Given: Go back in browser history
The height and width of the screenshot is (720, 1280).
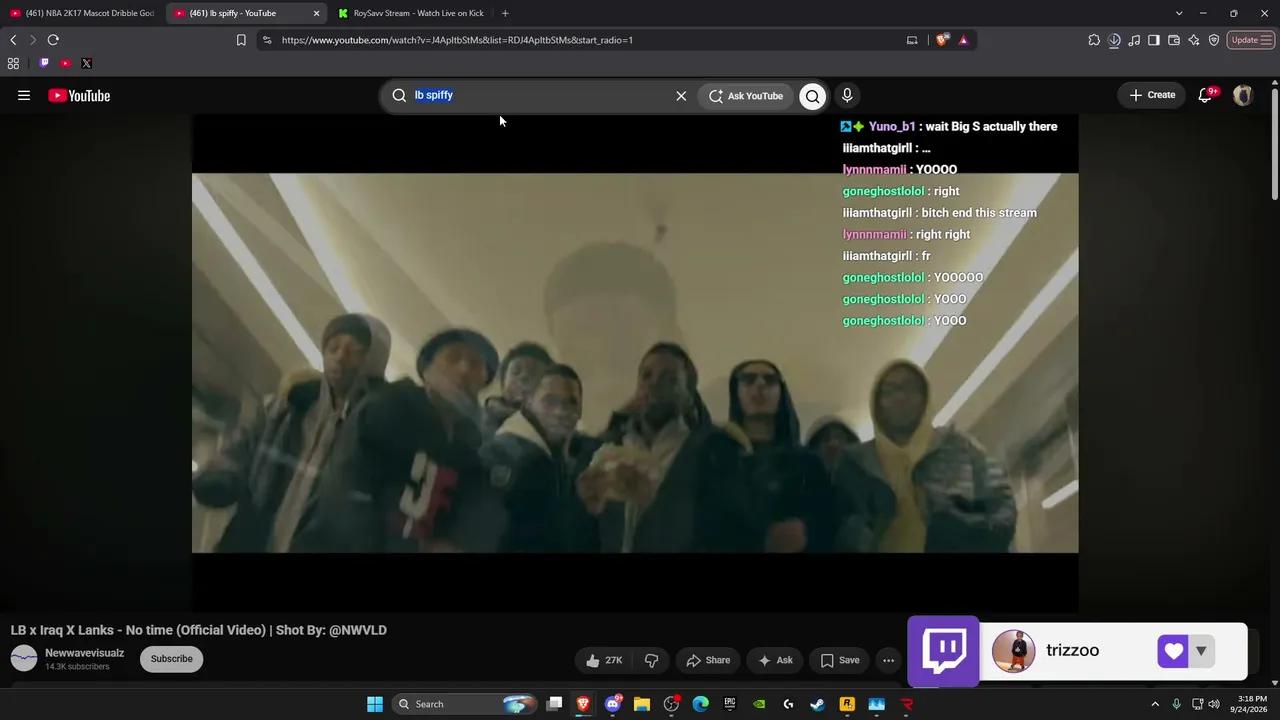Looking at the screenshot, I should [13, 40].
